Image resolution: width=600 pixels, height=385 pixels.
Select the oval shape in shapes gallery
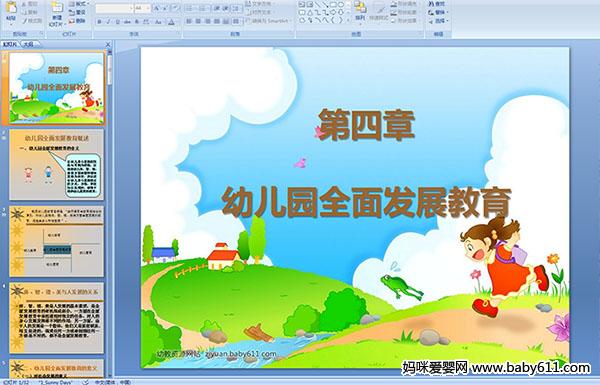point(341,4)
